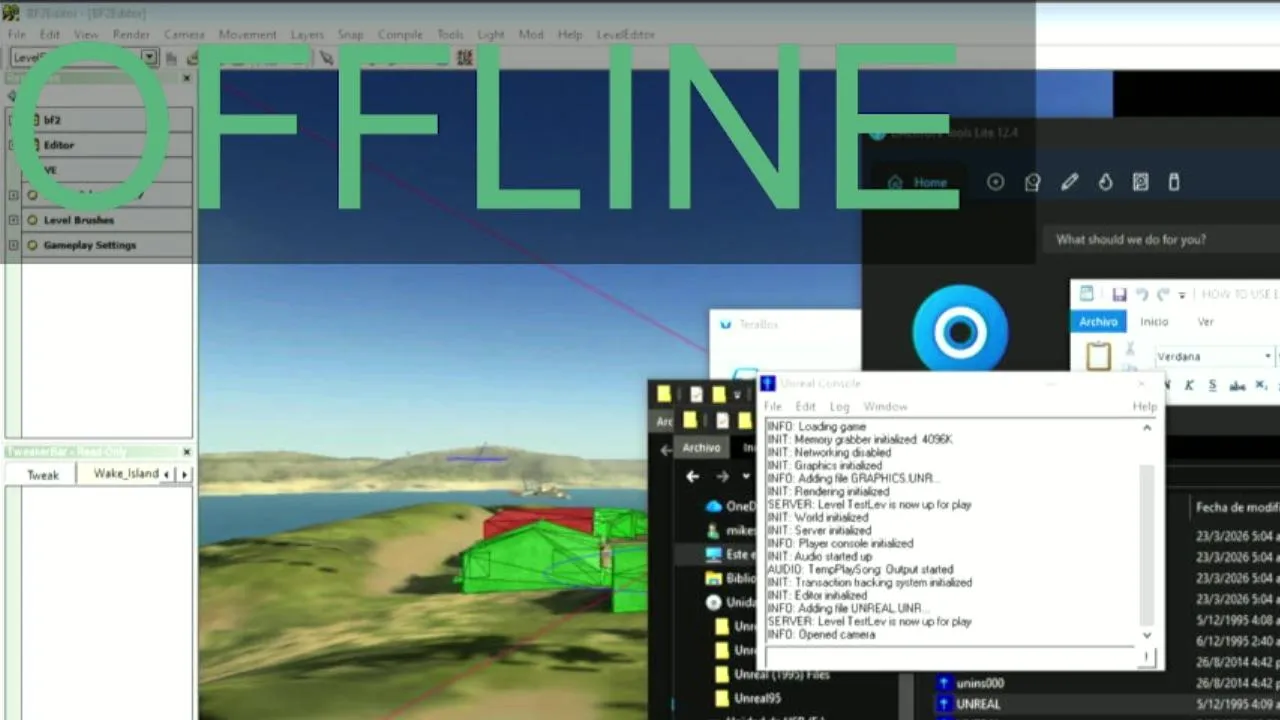Image resolution: width=1280 pixels, height=720 pixels.
Task: Go to Home in Daemon Tools
Action: pyautogui.click(x=918, y=182)
